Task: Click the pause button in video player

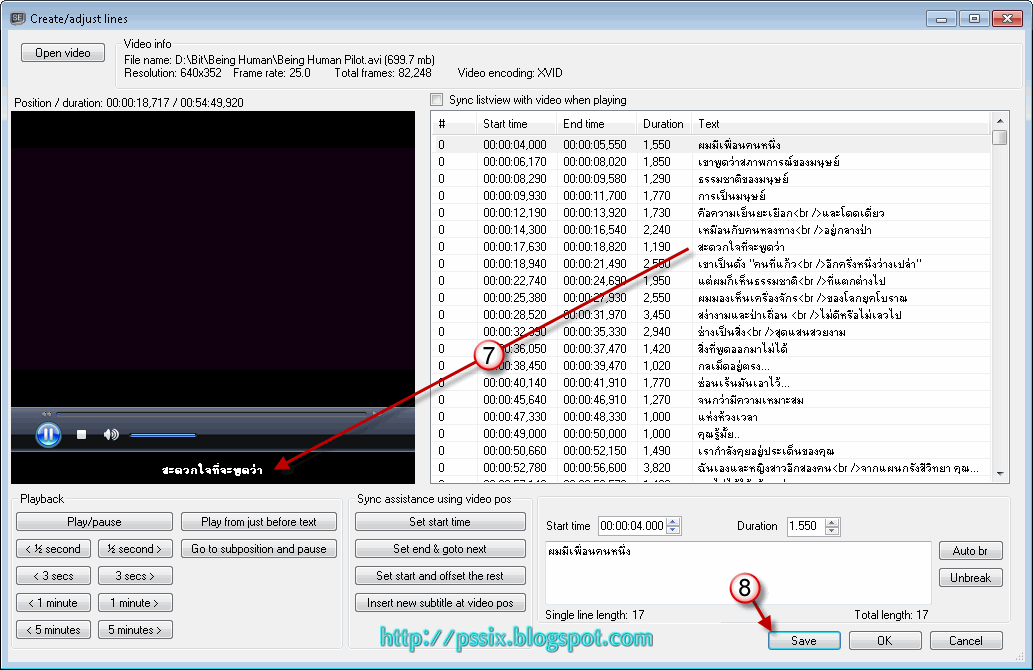Action: tap(48, 435)
